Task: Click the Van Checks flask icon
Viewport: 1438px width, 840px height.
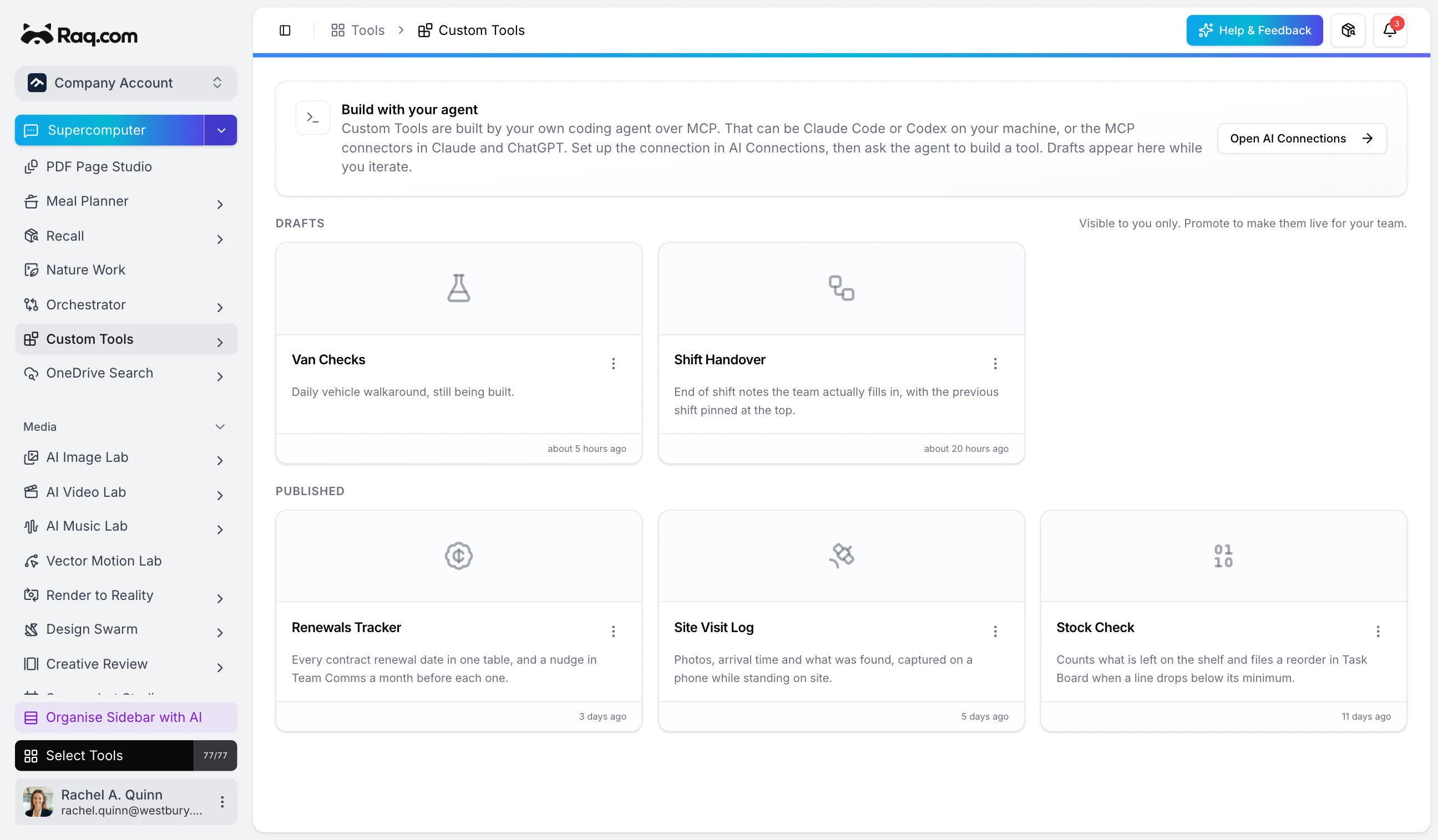Action: tap(458, 287)
